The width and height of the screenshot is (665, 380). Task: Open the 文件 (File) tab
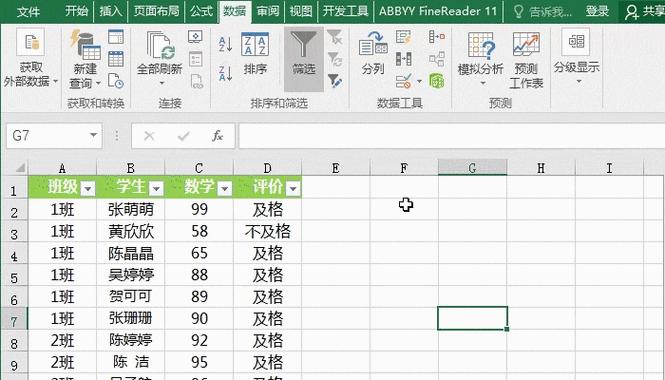coord(28,11)
